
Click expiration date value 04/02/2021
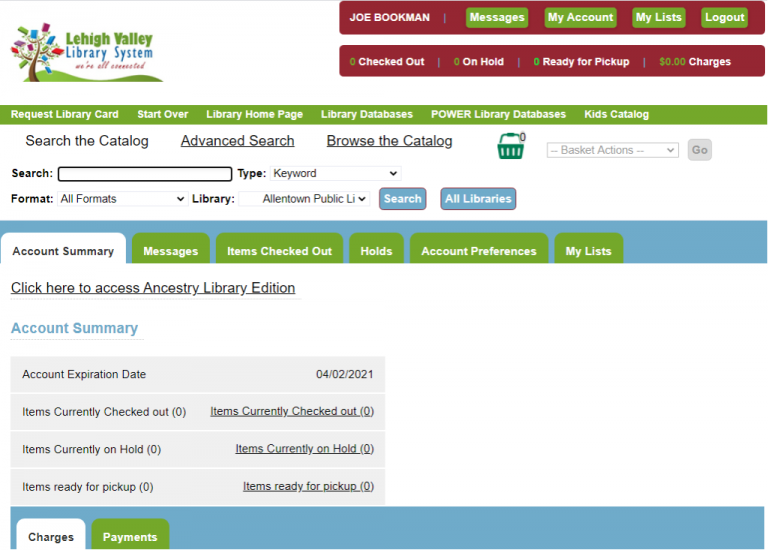tap(344, 375)
